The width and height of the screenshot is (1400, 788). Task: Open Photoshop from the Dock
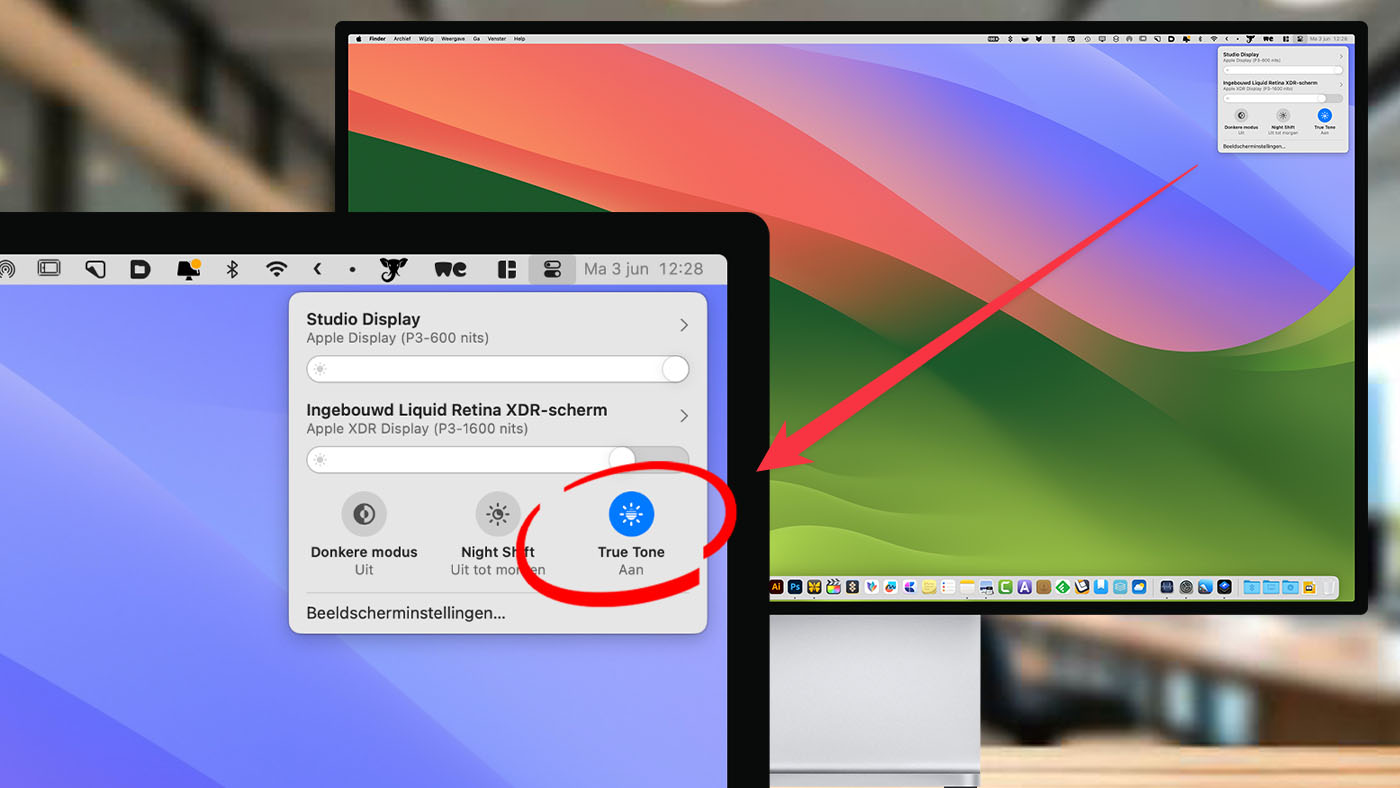coord(794,587)
